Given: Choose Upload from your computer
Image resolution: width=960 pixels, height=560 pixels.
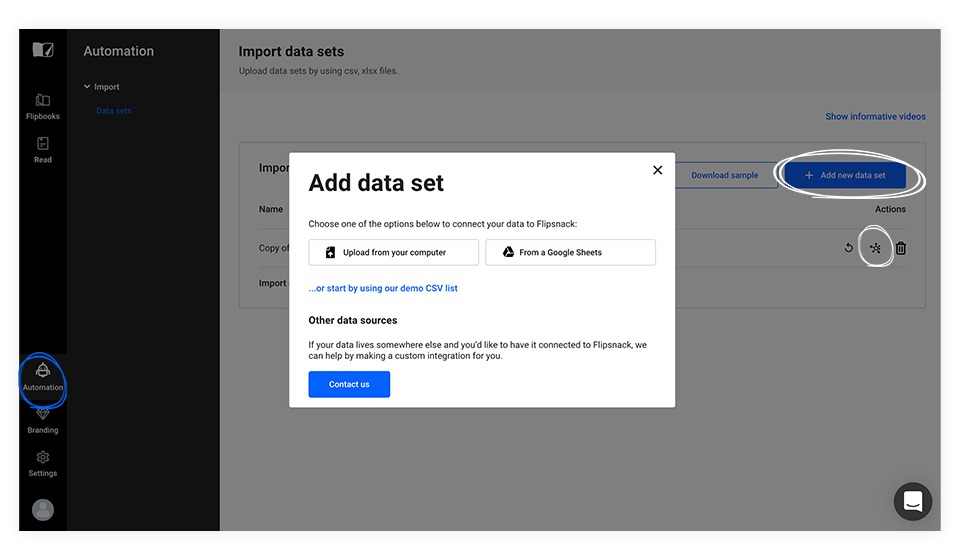Looking at the screenshot, I should pyautogui.click(x=394, y=252).
